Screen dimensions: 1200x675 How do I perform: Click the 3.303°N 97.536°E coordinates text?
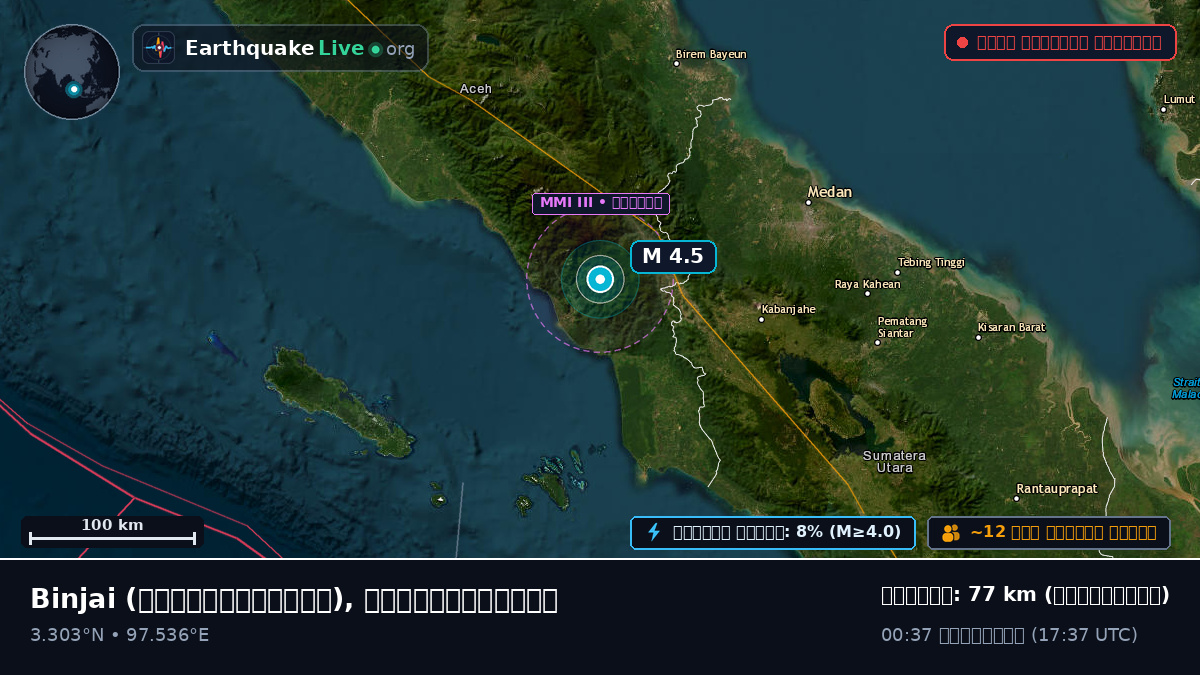pos(120,635)
